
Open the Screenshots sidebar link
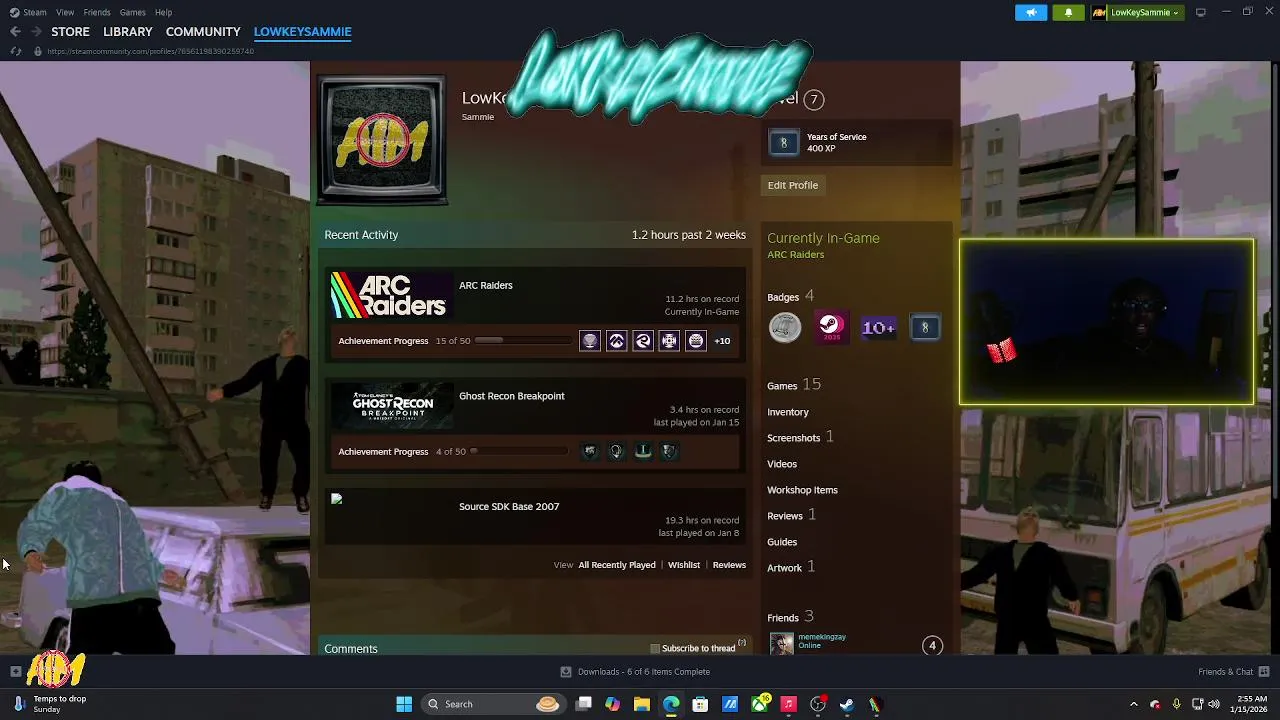[800, 437]
